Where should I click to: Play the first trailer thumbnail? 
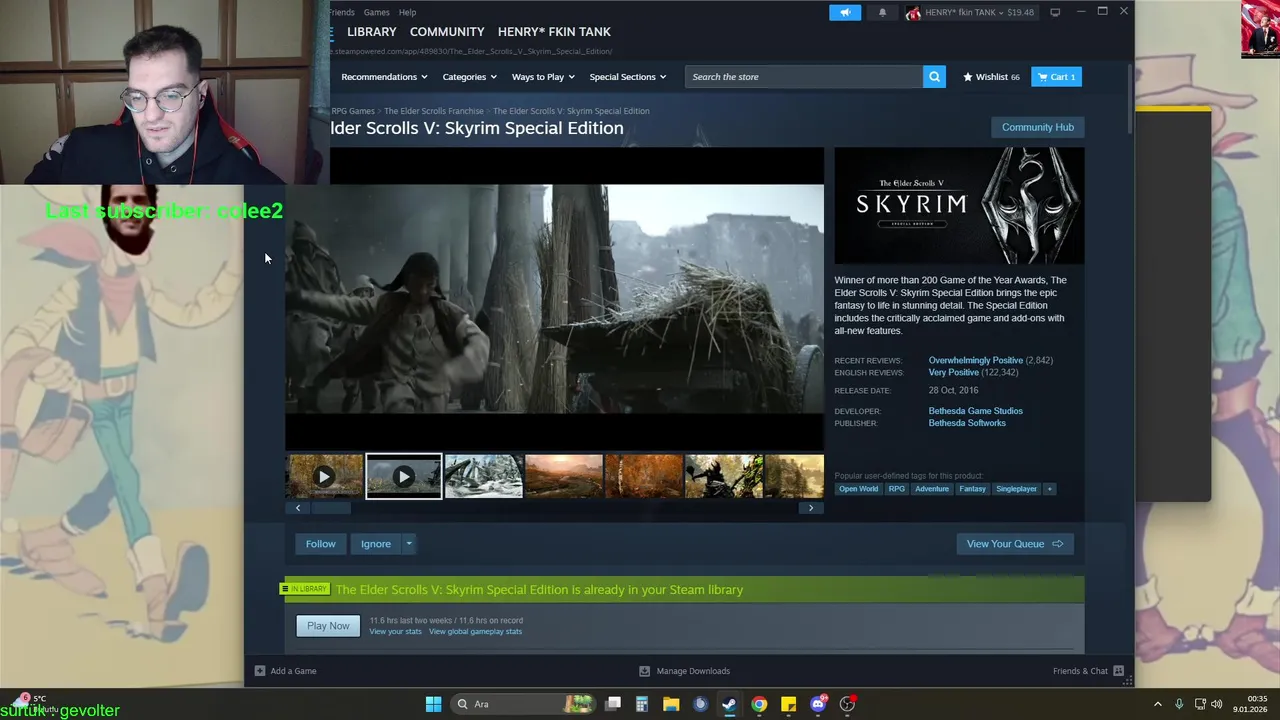pyautogui.click(x=324, y=476)
